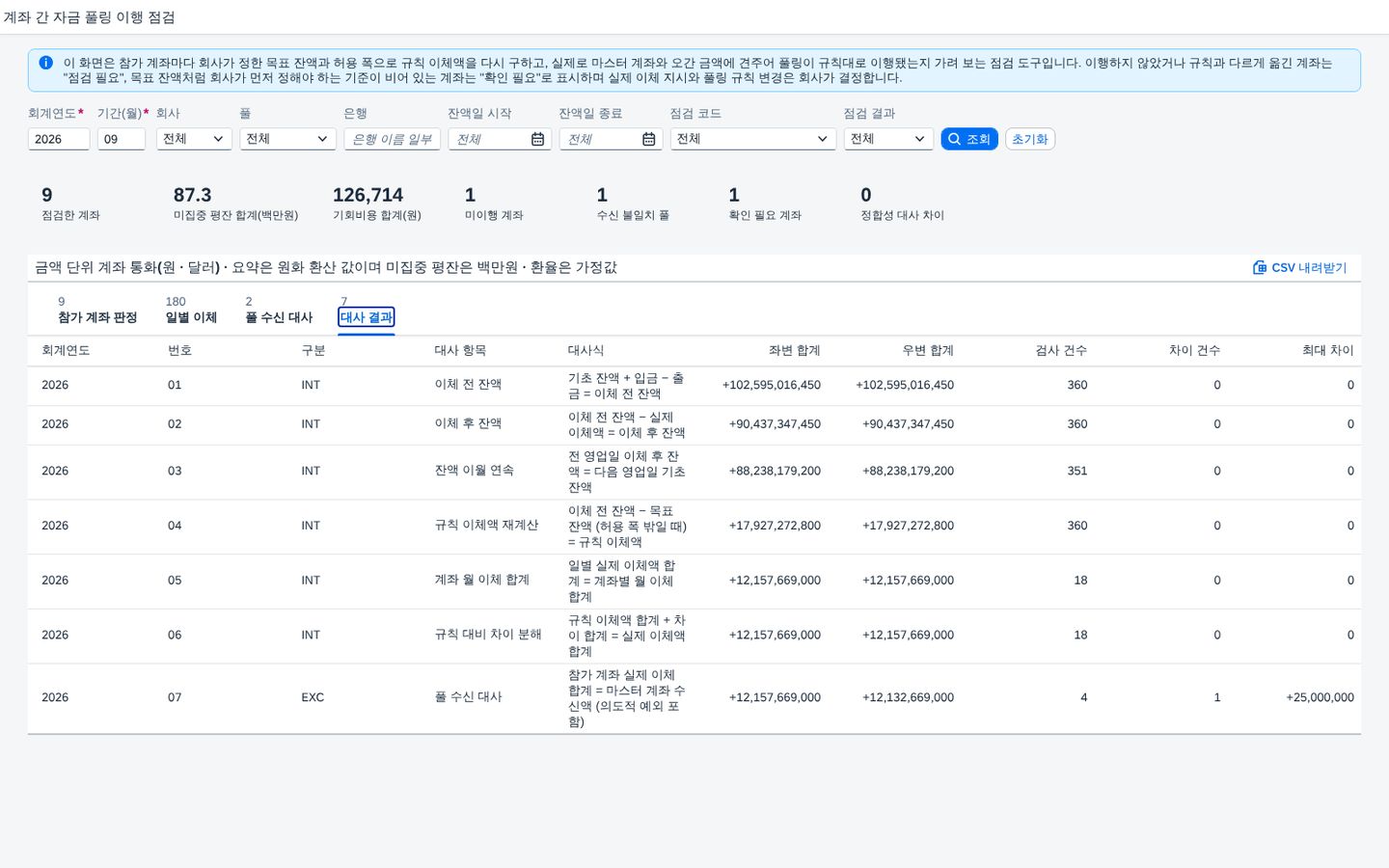Select the 대사 결과 tab
The width and height of the screenshot is (1389, 868).
[367, 317]
